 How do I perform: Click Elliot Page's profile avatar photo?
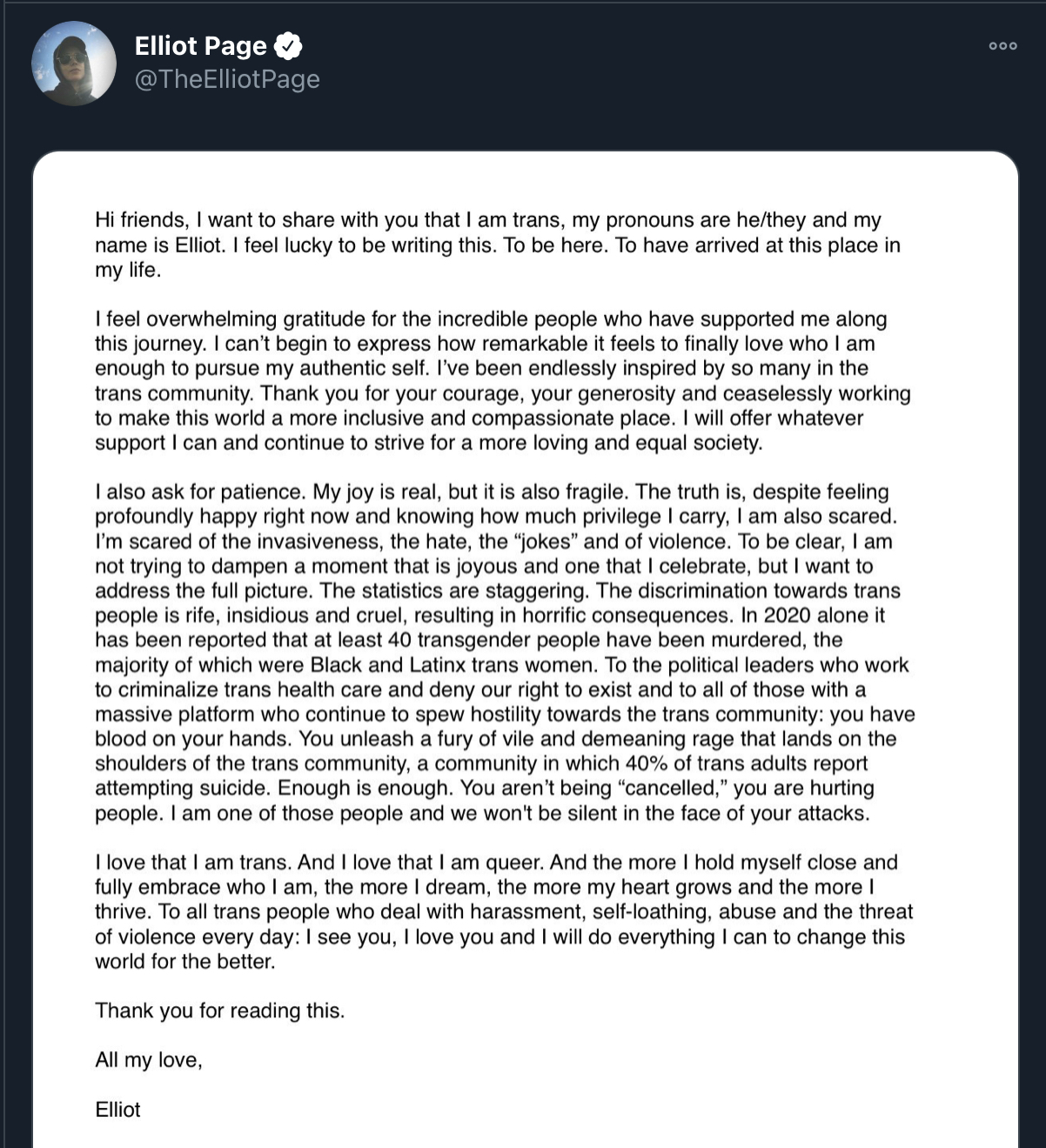coord(74,64)
